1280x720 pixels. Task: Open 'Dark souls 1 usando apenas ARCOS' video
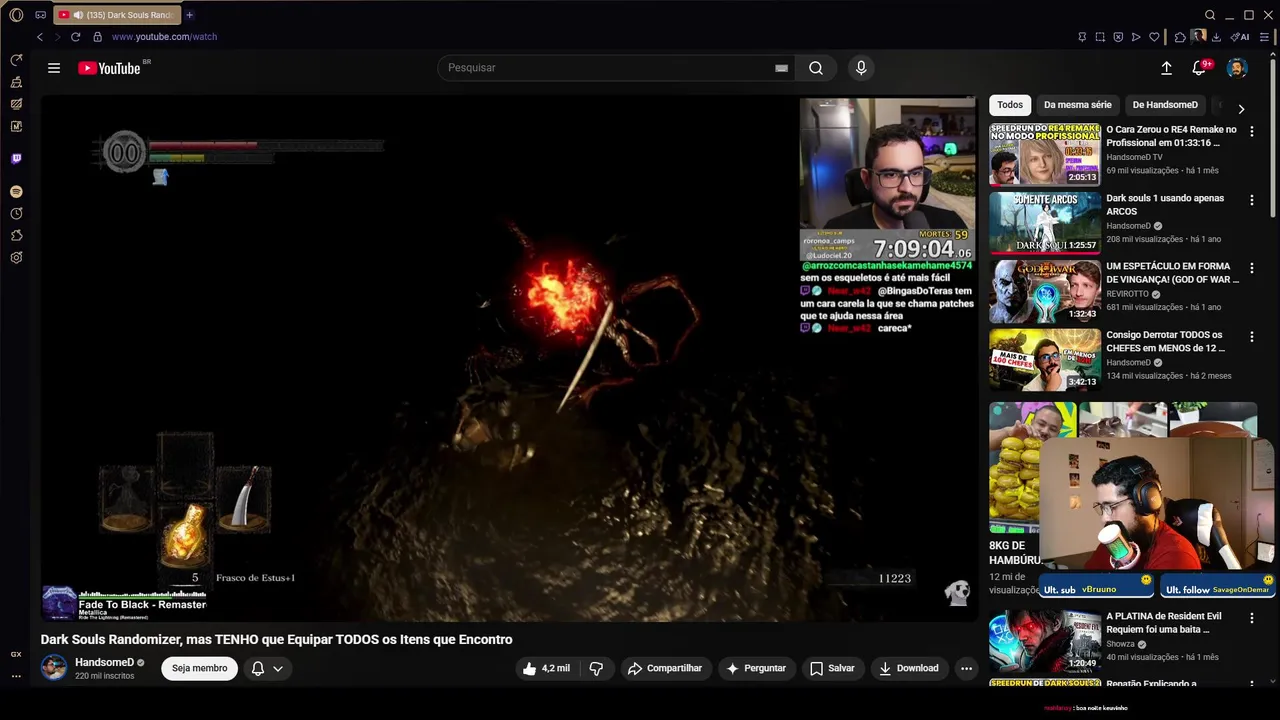(x=1165, y=205)
